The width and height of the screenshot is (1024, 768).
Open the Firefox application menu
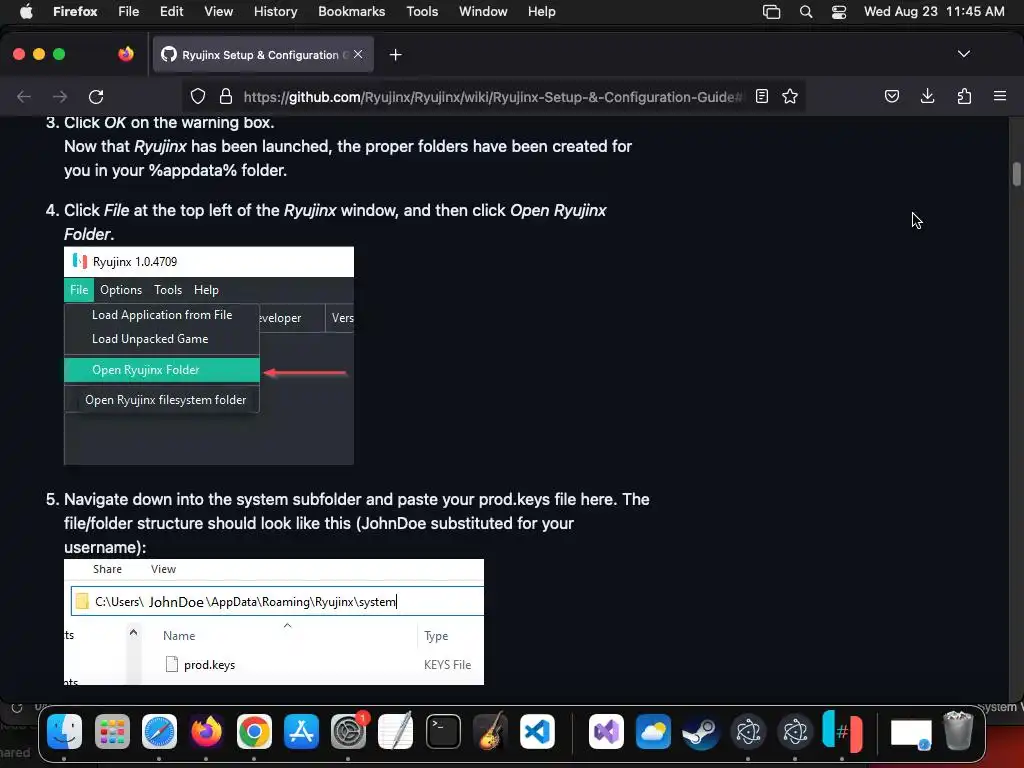pyautogui.click(x=75, y=12)
